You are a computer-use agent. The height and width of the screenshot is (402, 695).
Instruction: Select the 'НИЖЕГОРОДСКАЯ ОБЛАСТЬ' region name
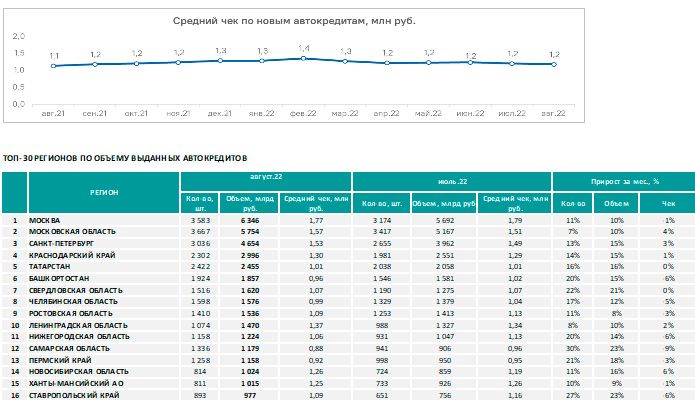[x=79, y=336]
